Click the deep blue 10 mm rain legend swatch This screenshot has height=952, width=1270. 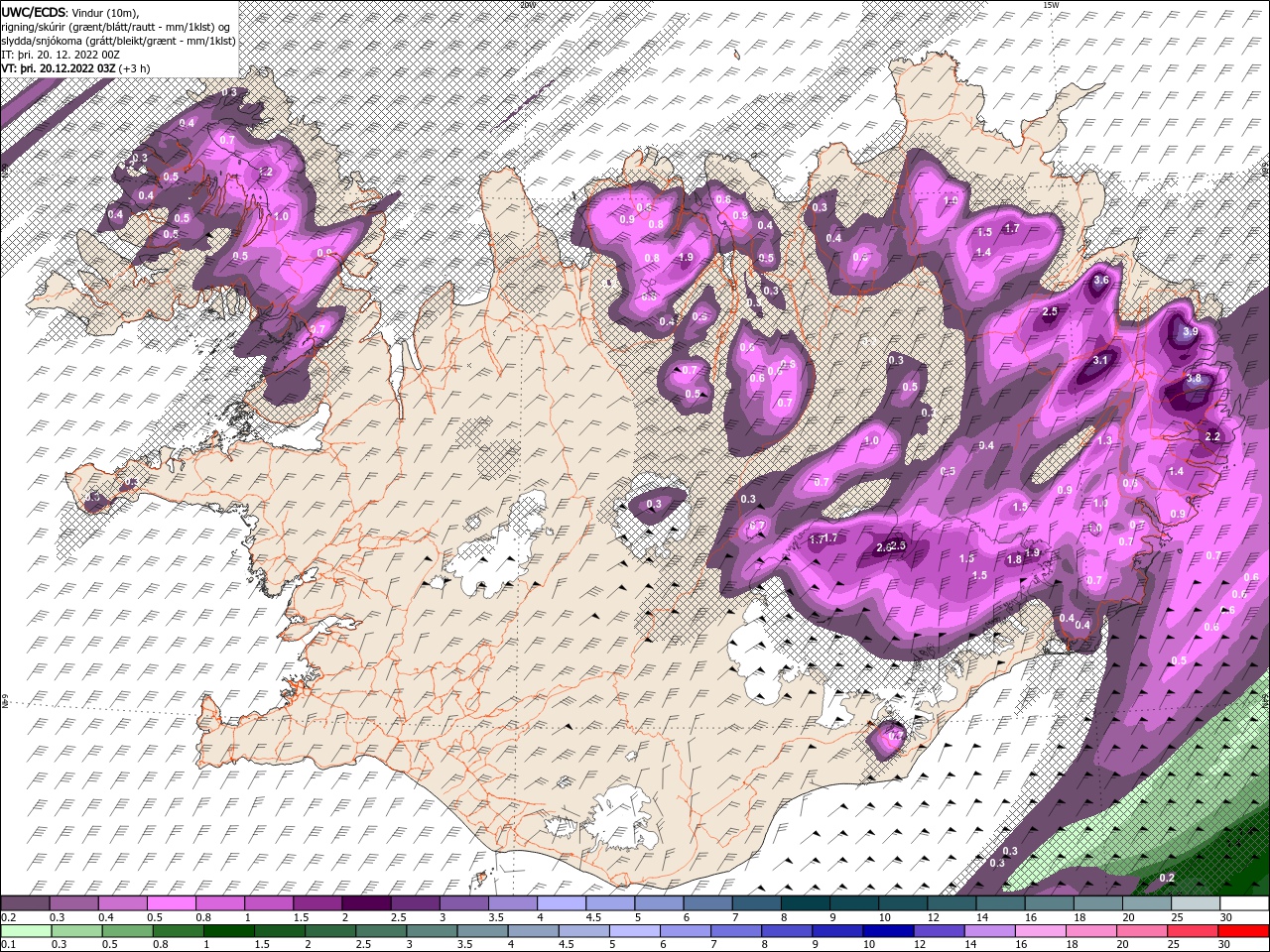pos(889,930)
